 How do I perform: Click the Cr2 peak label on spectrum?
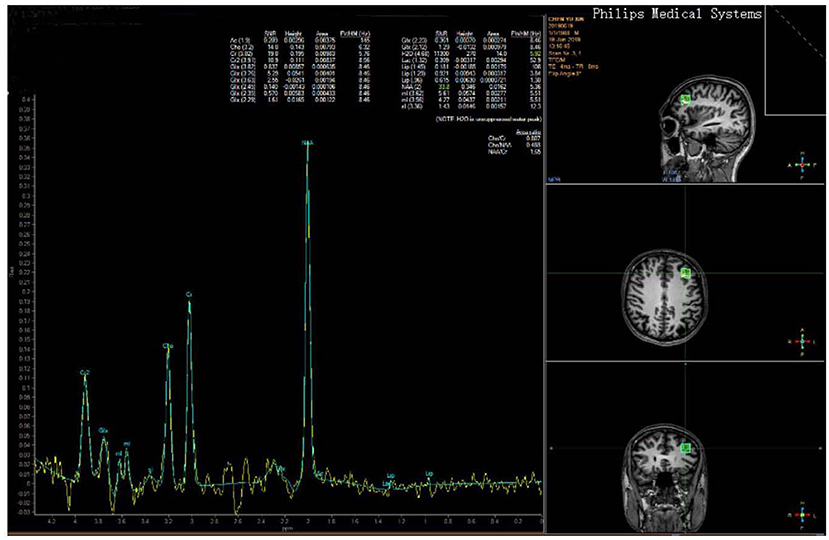[85, 373]
